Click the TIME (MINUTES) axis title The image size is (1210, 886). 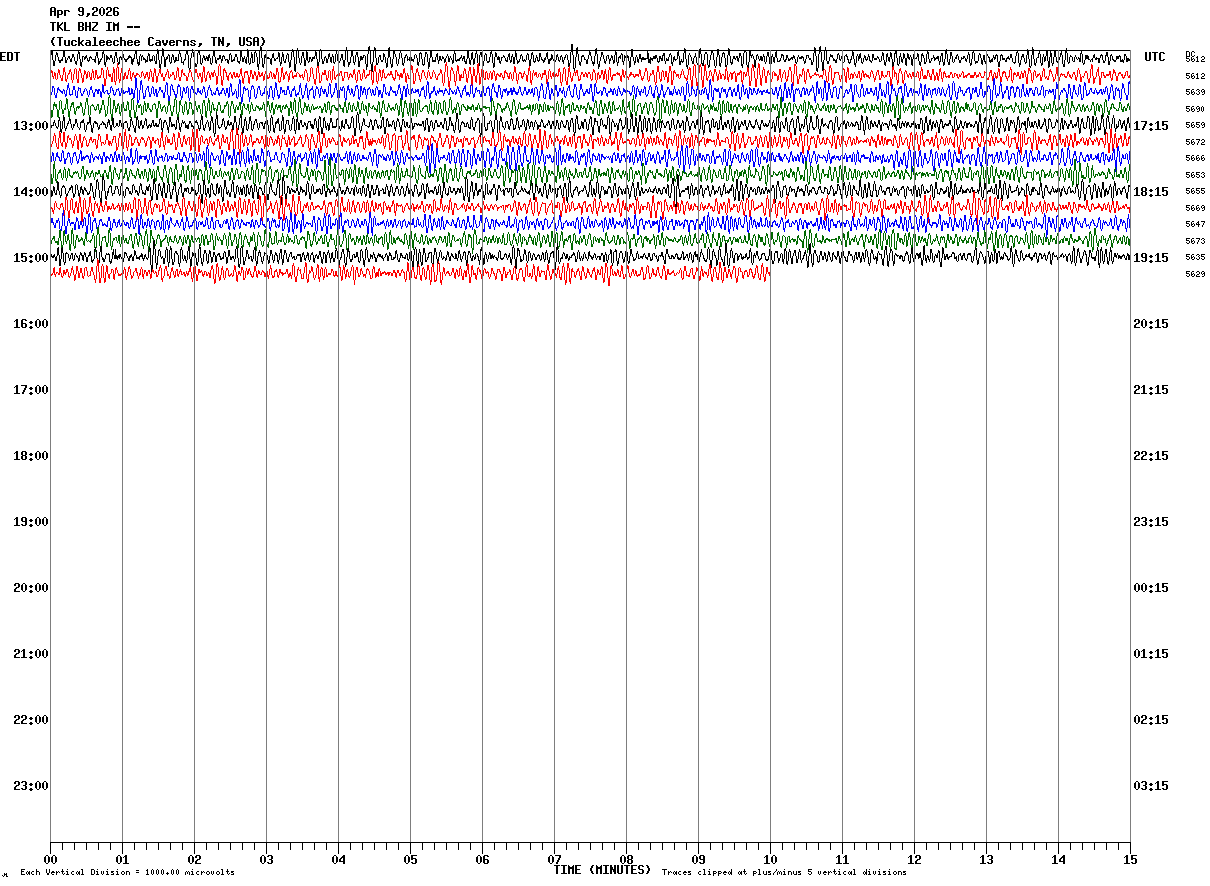(x=602, y=870)
